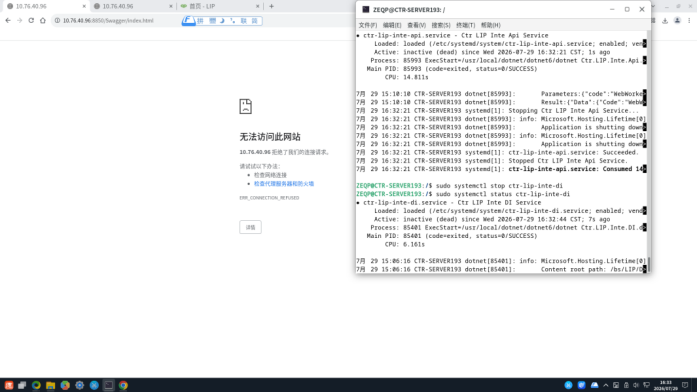Open the network tray icon
The image size is (697, 392).
click(x=646, y=385)
